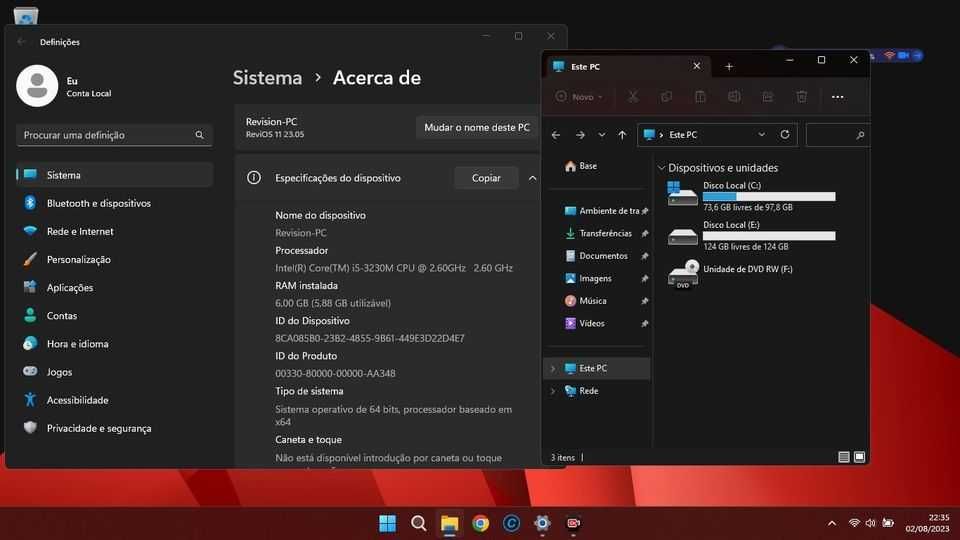Unpin Documentos from quick access
960x540 pixels.
tap(645, 256)
